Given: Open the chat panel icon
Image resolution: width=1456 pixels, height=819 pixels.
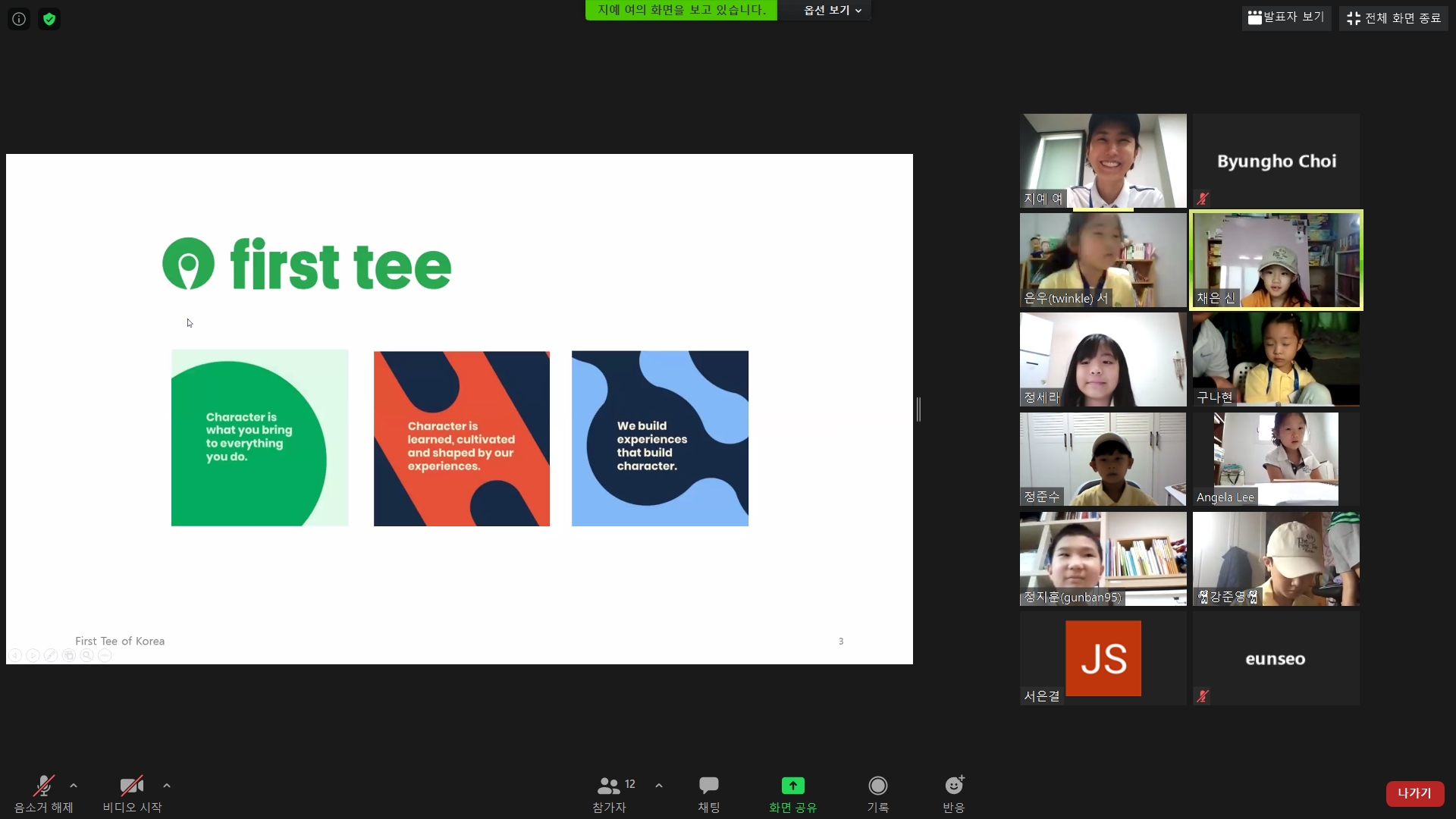Looking at the screenshot, I should [709, 786].
